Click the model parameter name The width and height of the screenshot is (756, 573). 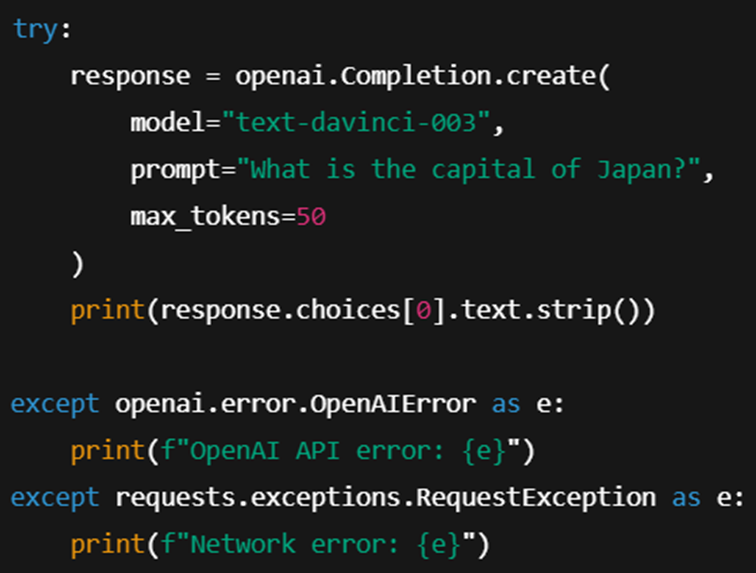(167, 122)
